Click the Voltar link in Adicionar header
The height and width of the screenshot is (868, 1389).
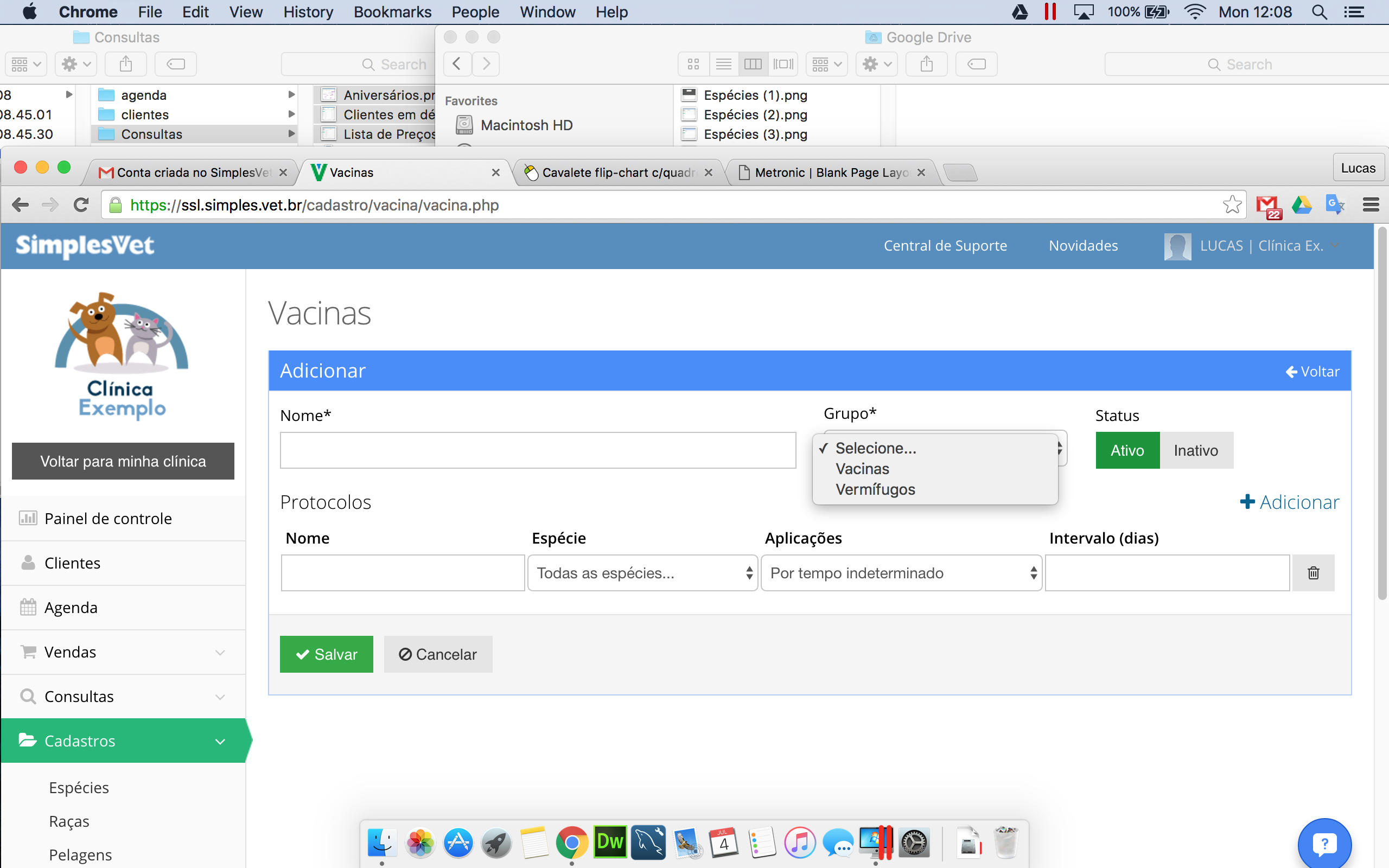point(1312,372)
